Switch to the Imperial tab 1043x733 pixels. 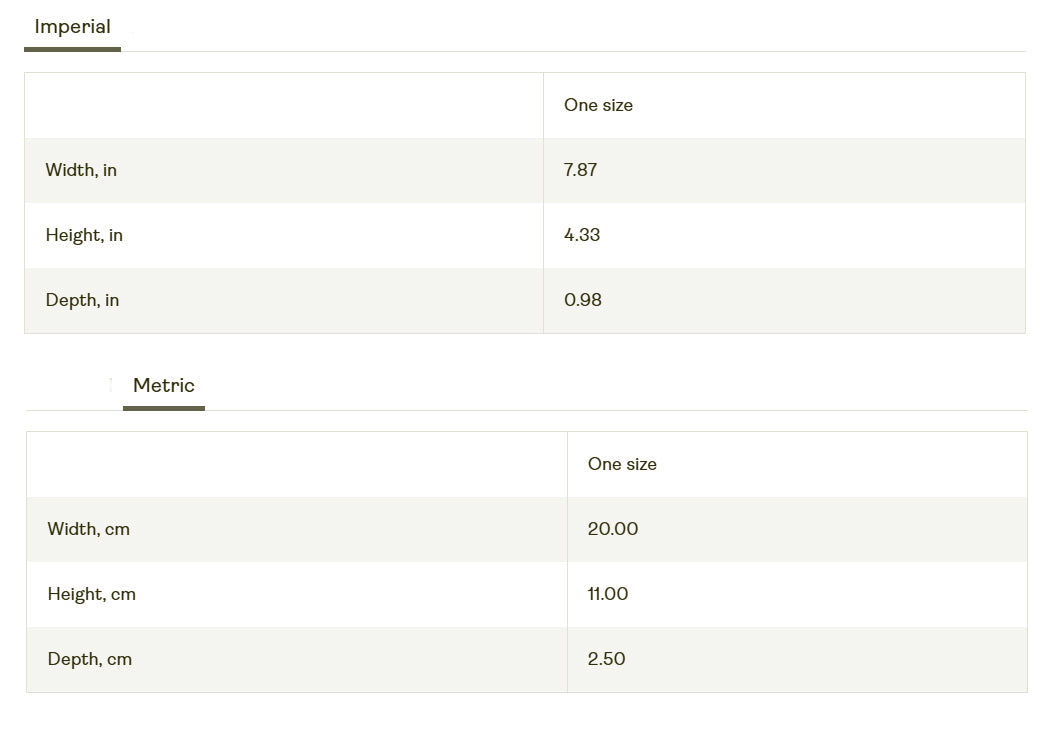72,27
